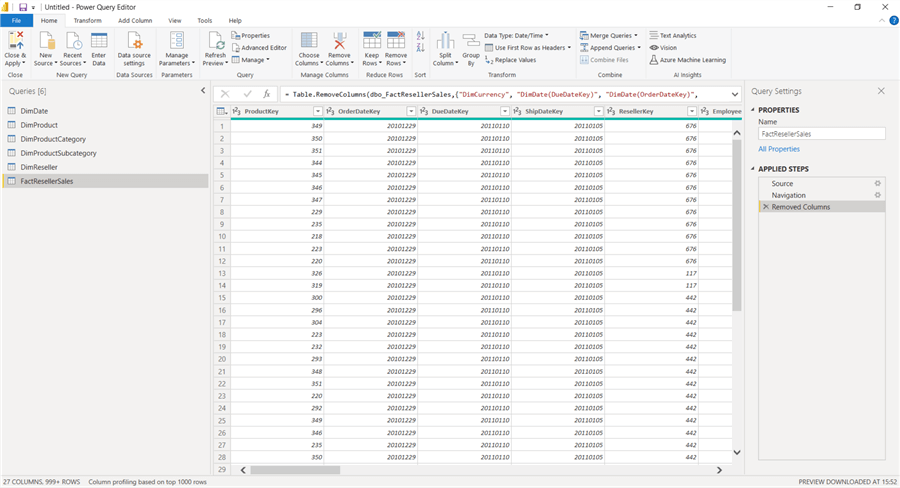Sort ascending using the A-Z icon
The height and width of the screenshot is (488, 900).
point(420,36)
